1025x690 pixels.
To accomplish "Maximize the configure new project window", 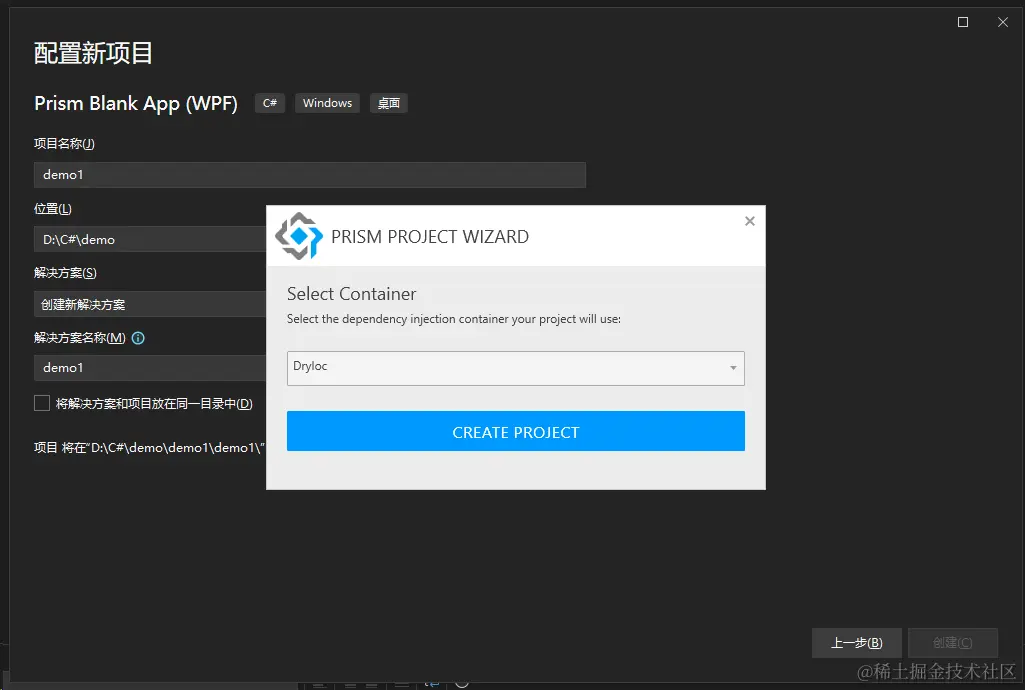I will click(x=963, y=22).
